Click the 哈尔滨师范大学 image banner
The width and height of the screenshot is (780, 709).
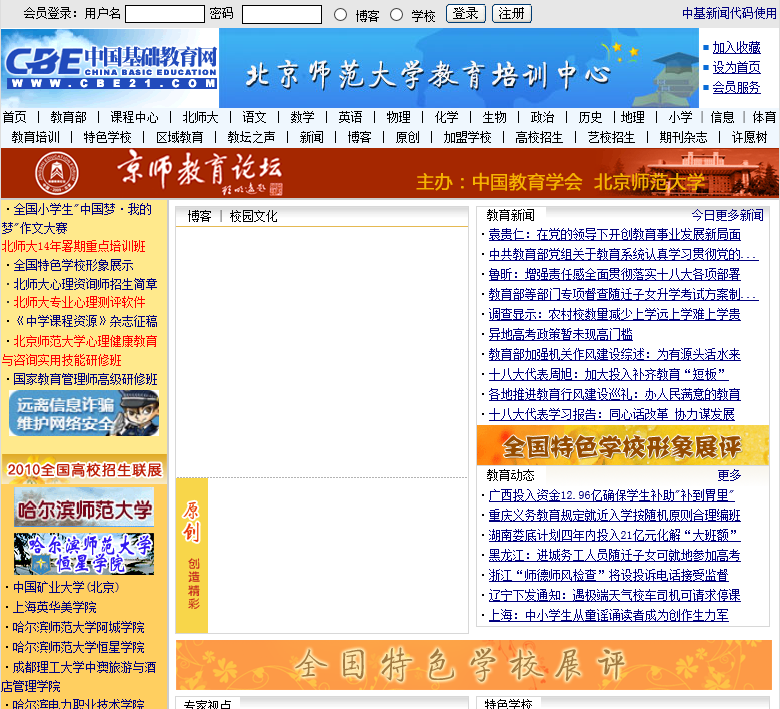pyautogui.click(x=84, y=507)
